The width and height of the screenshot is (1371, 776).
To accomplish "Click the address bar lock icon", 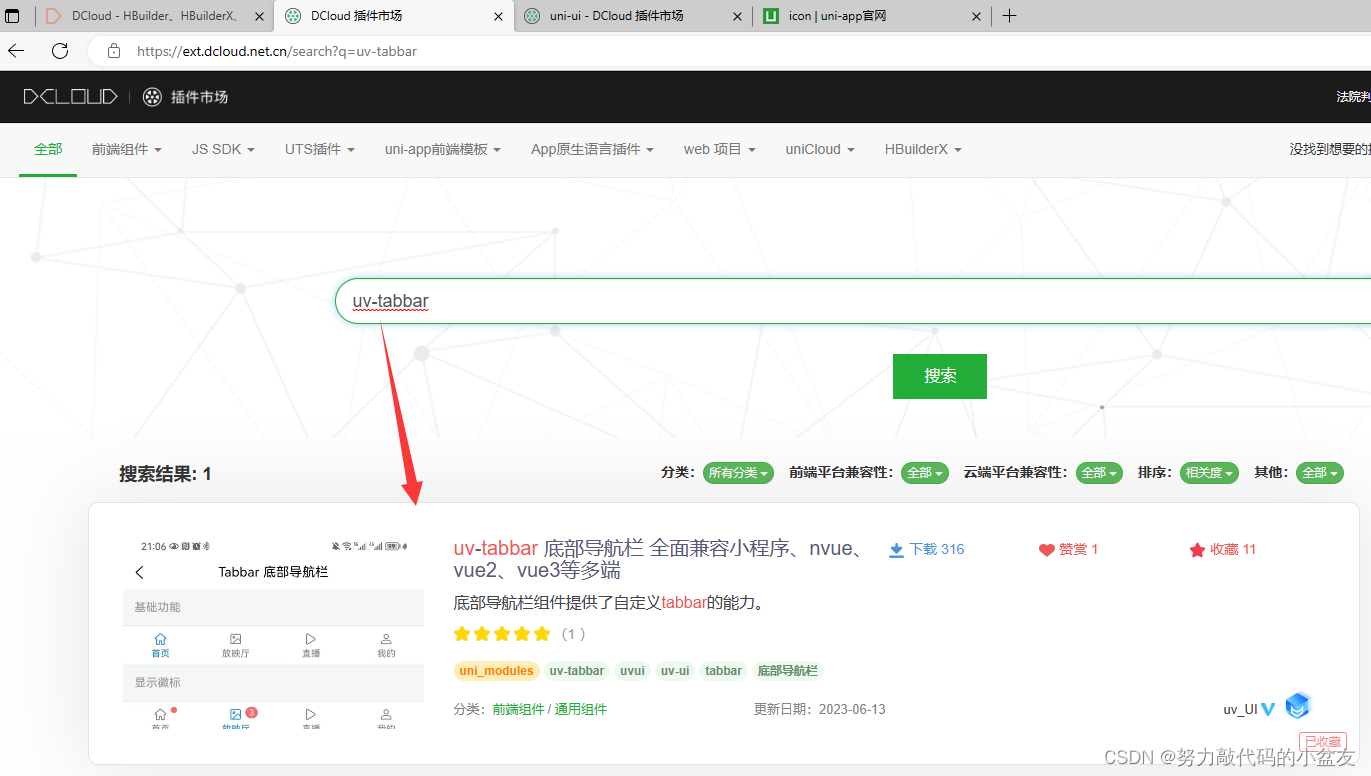I will 114,51.
